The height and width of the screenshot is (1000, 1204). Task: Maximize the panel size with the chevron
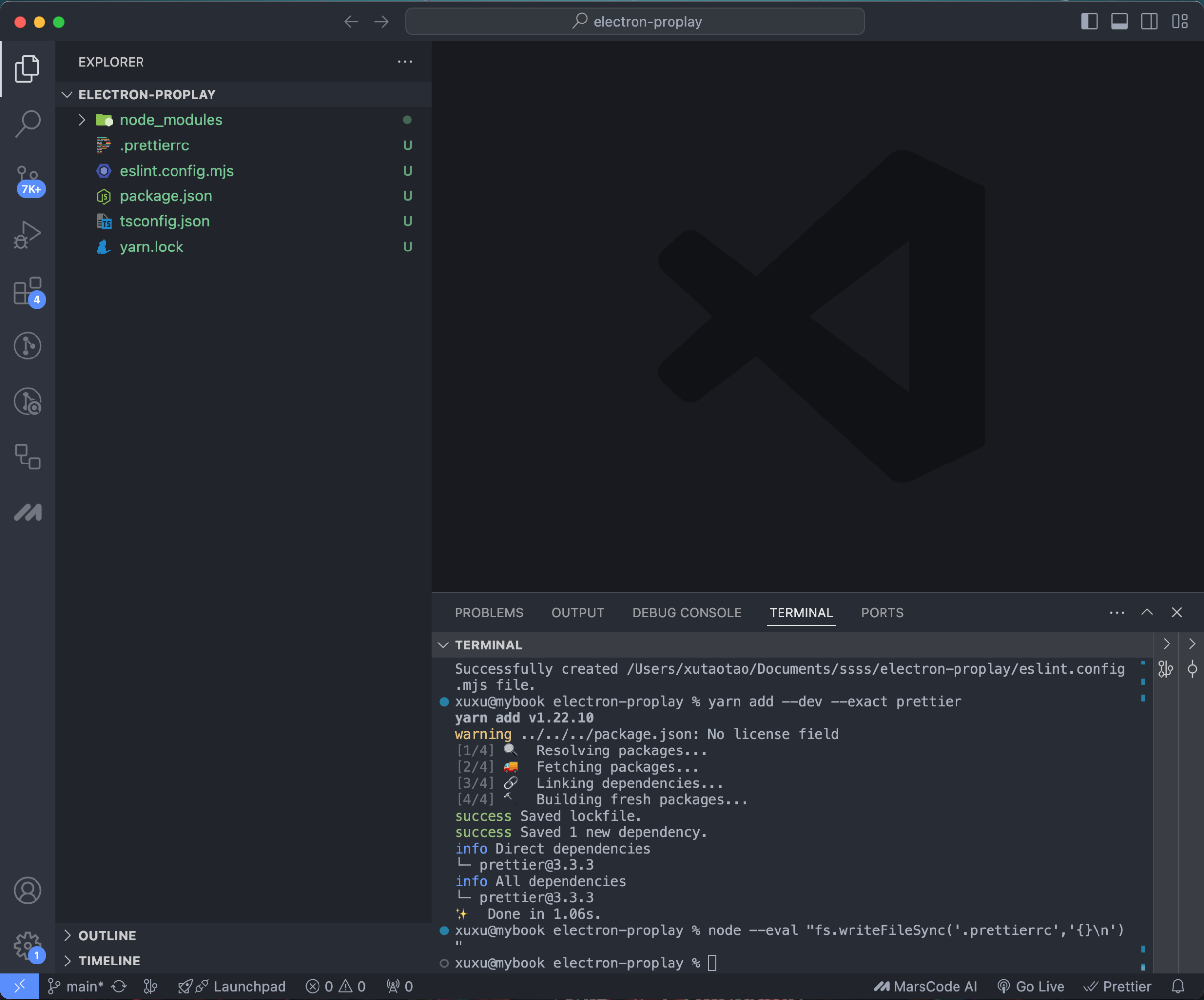[x=1147, y=613]
